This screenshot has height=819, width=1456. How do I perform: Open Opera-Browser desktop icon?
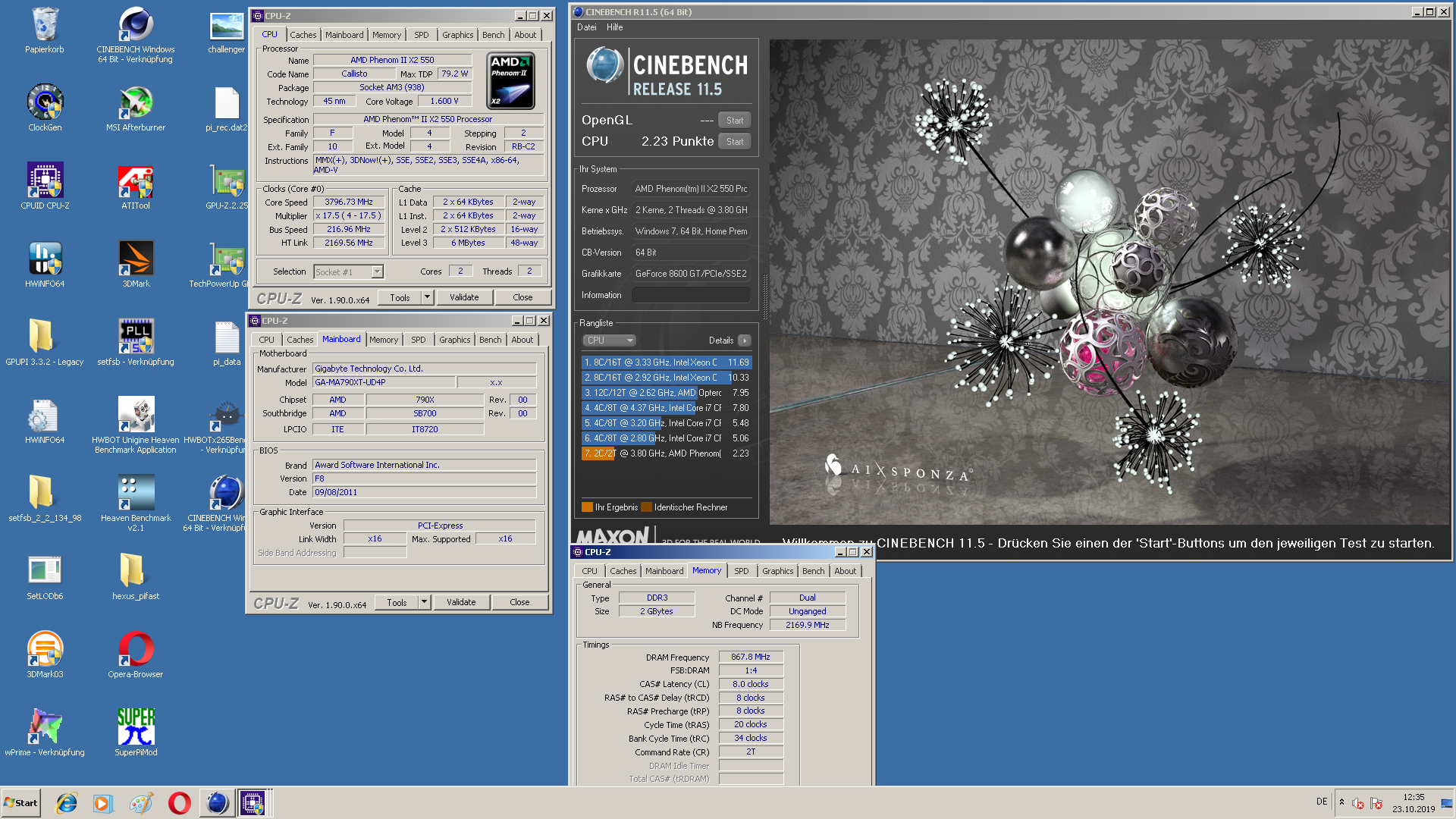pos(136,654)
